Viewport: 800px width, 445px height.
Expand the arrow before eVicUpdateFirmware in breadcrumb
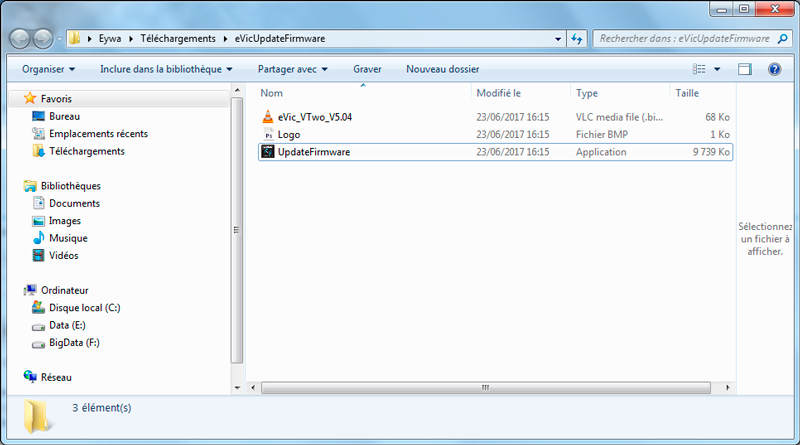(225, 39)
